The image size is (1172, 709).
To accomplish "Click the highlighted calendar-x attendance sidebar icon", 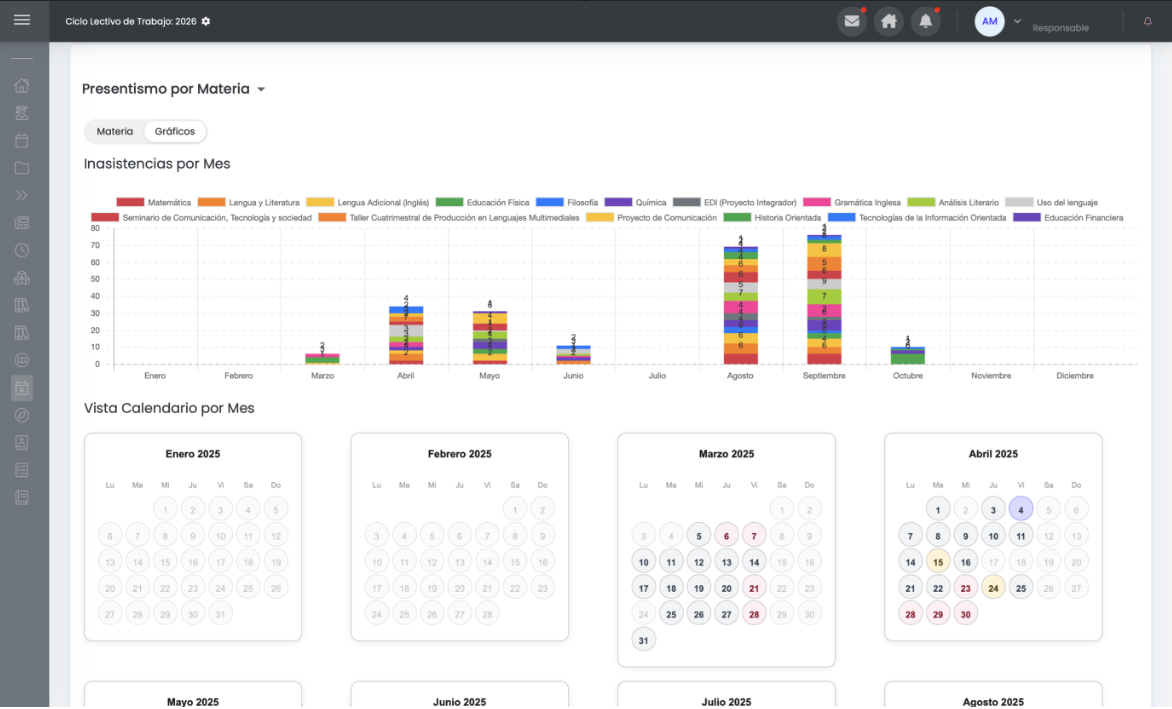I will click(22, 388).
